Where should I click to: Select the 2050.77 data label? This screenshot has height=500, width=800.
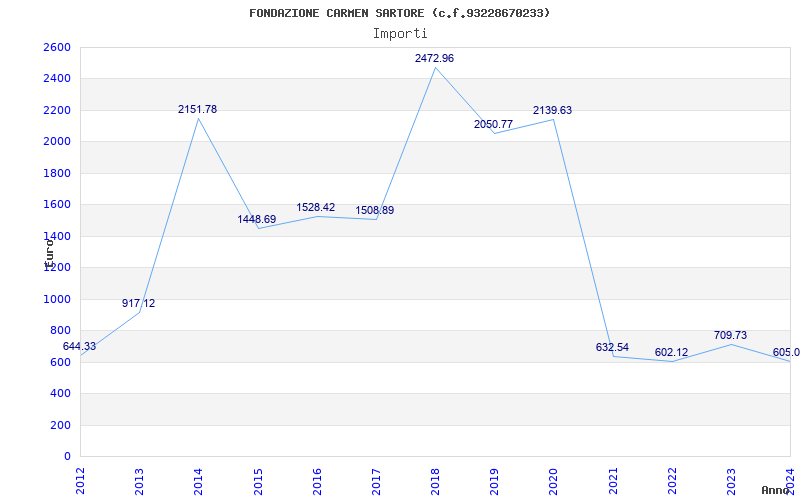click(493, 124)
